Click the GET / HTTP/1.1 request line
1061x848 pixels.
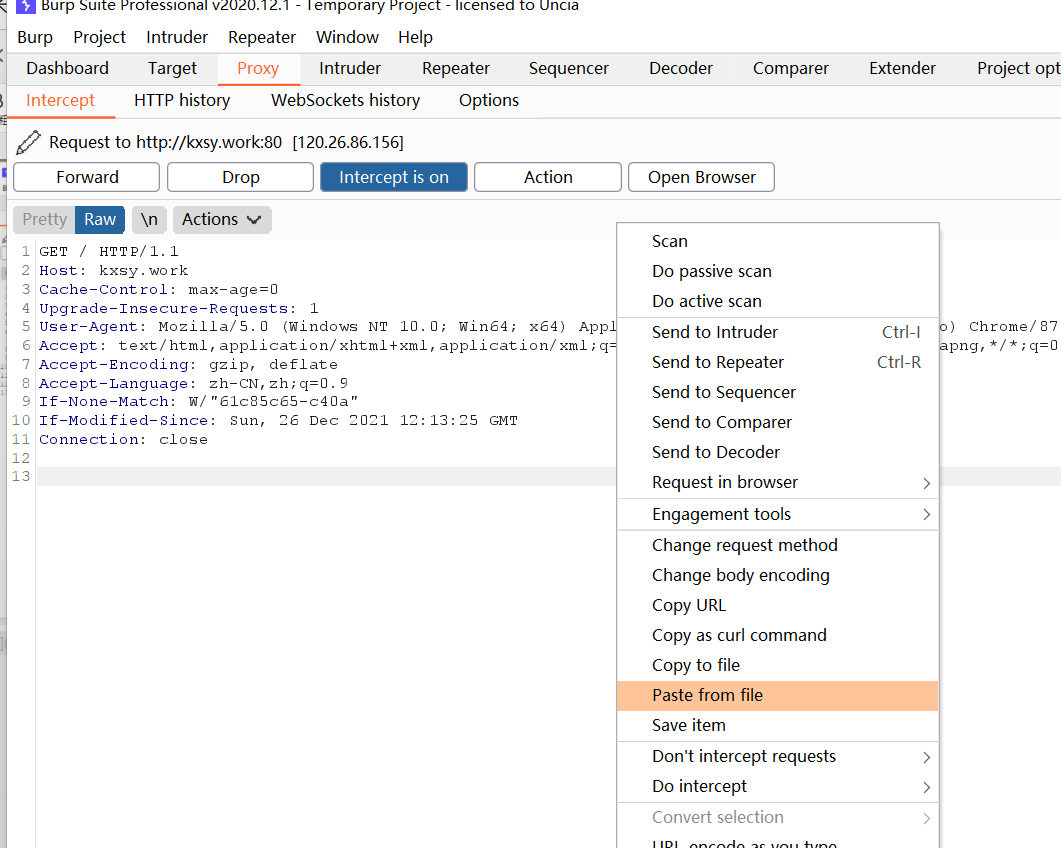pos(109,252)
